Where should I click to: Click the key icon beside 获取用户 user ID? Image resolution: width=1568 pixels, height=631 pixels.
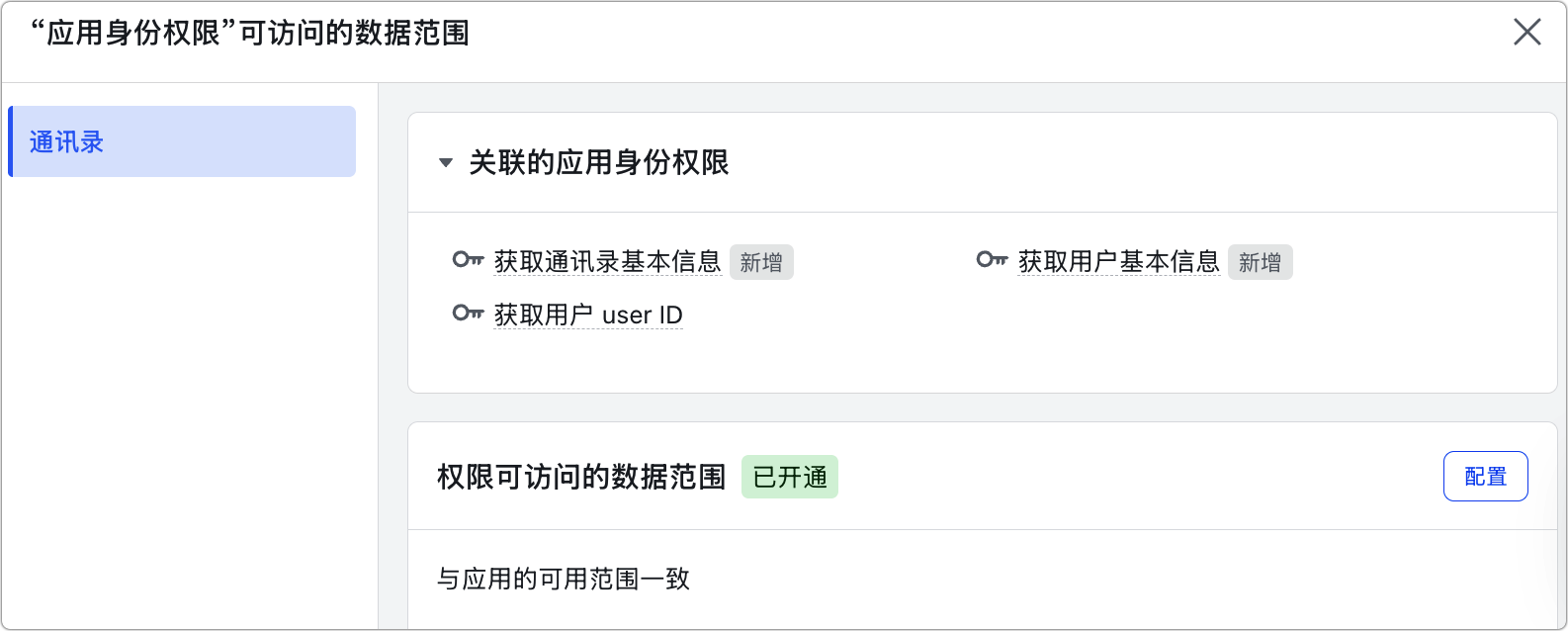click(x=468, y=315)
